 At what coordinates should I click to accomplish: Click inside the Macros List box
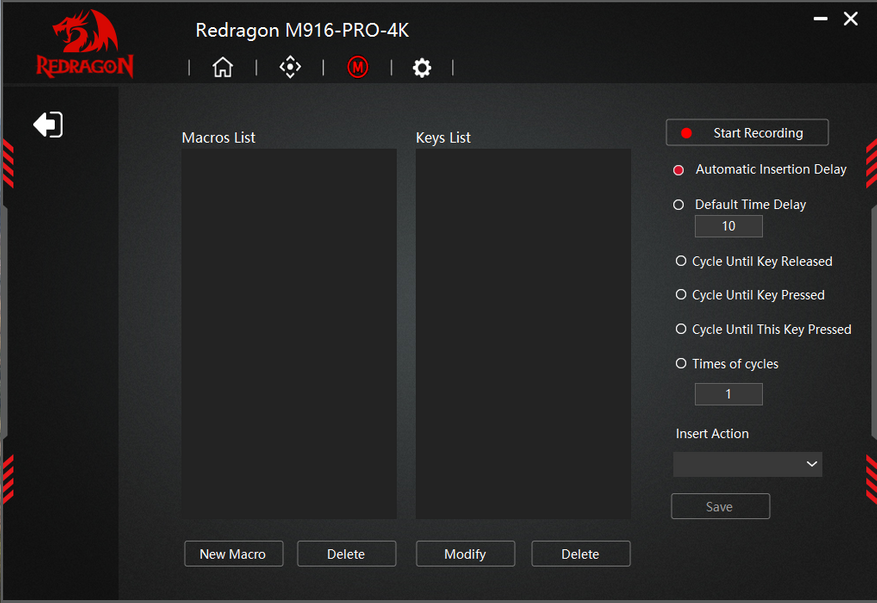coord(289,333)
